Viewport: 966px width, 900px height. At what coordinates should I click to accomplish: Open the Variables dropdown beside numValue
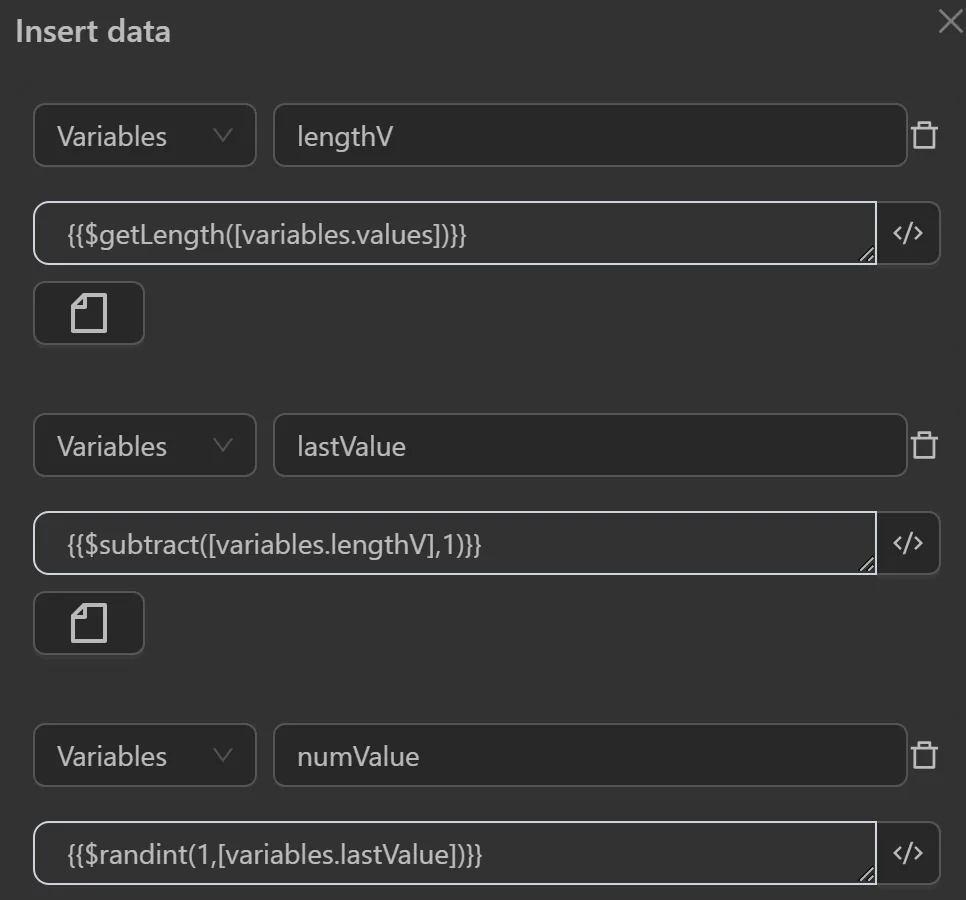tap(144, 755)
